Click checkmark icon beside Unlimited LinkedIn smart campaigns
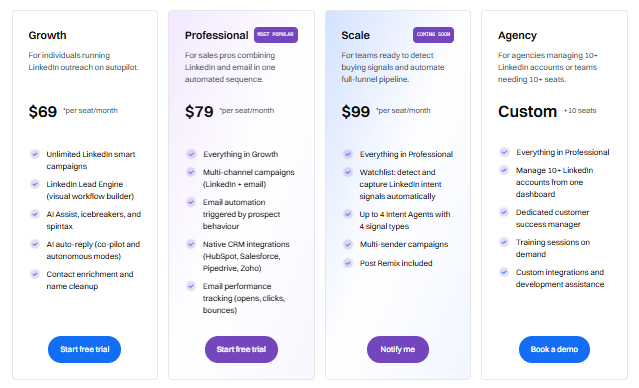This screenshot has height=388, width=639. (35, 154)
